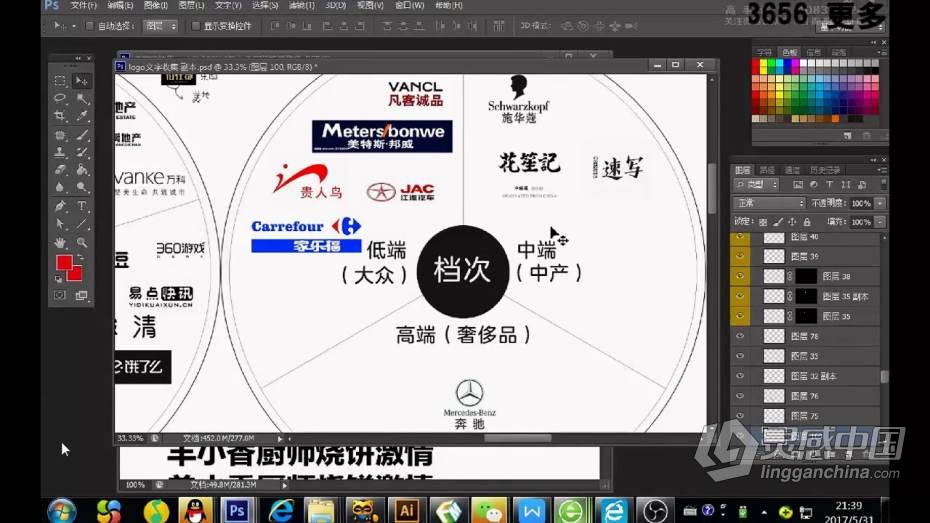Hide layer 图层 39
The image size is (930, 523).
[740, 256]
